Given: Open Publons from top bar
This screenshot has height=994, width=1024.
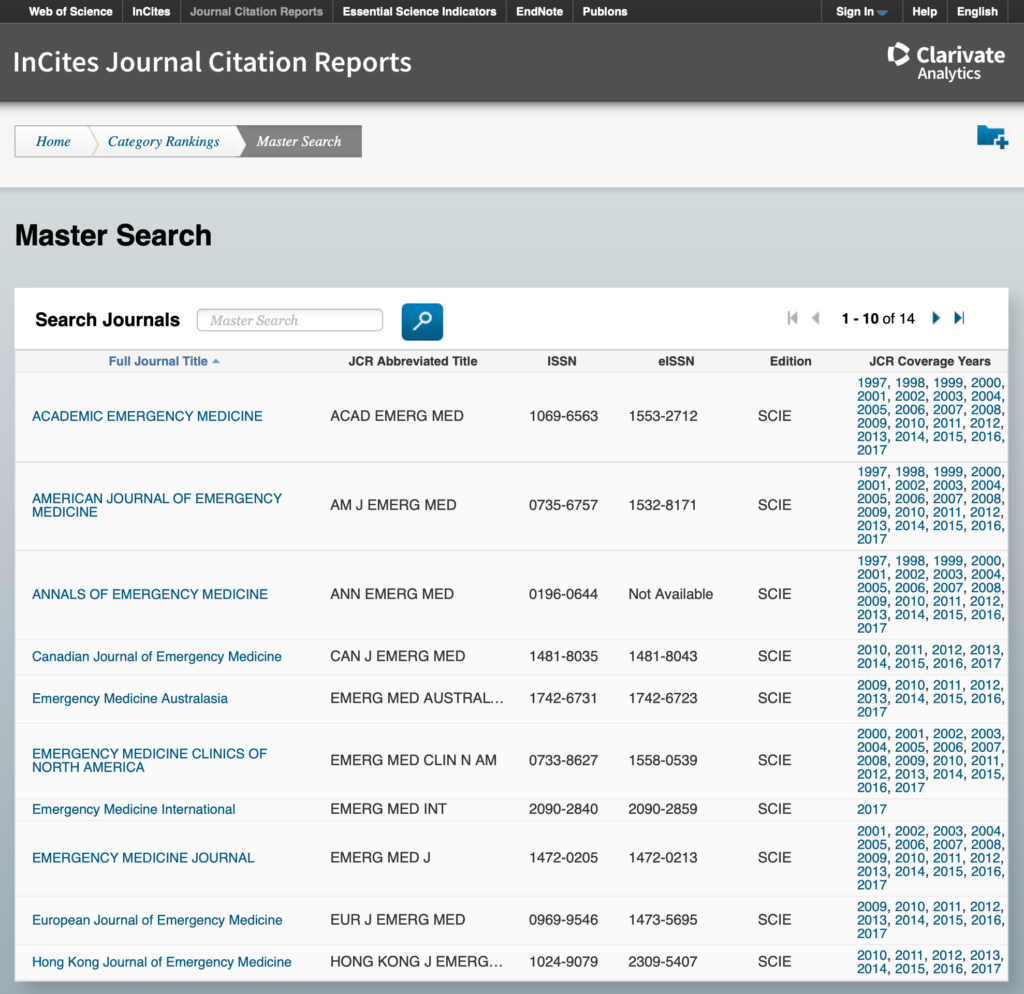Looking at the screenshot, I should pos(605,12).
